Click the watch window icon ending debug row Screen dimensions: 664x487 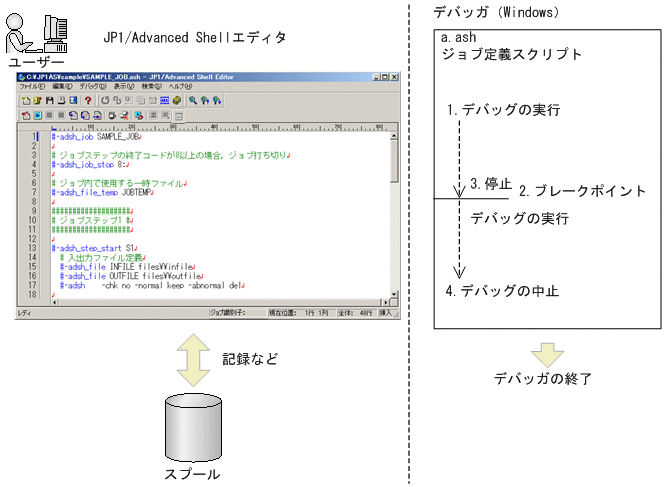coord(179,116)
